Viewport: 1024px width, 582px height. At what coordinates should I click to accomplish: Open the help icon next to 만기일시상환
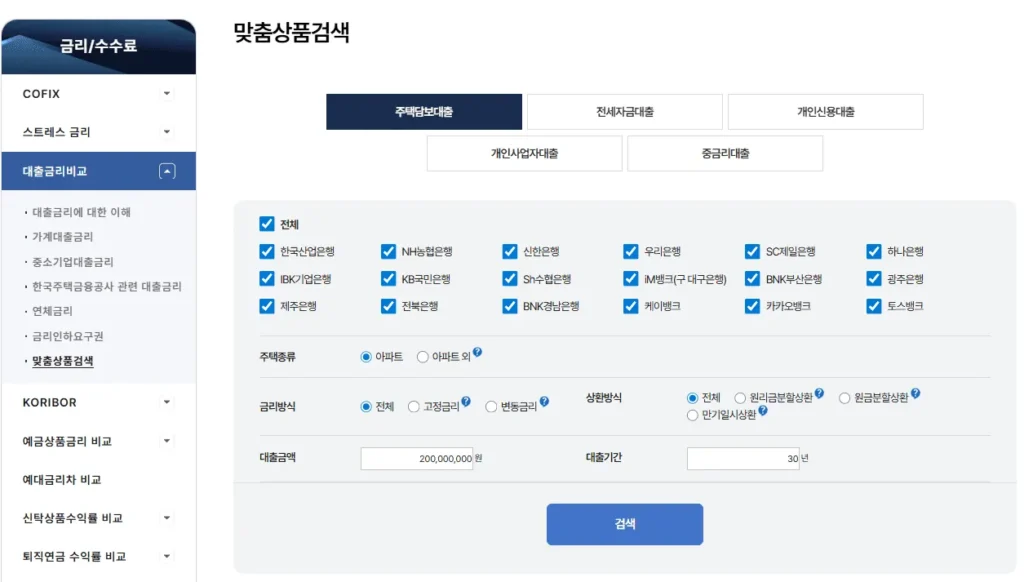tap(763, 412)
